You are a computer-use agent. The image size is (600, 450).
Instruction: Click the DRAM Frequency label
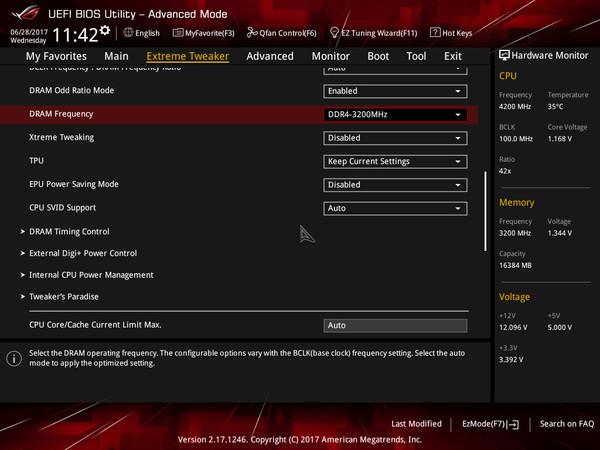[x=61, y=114]
